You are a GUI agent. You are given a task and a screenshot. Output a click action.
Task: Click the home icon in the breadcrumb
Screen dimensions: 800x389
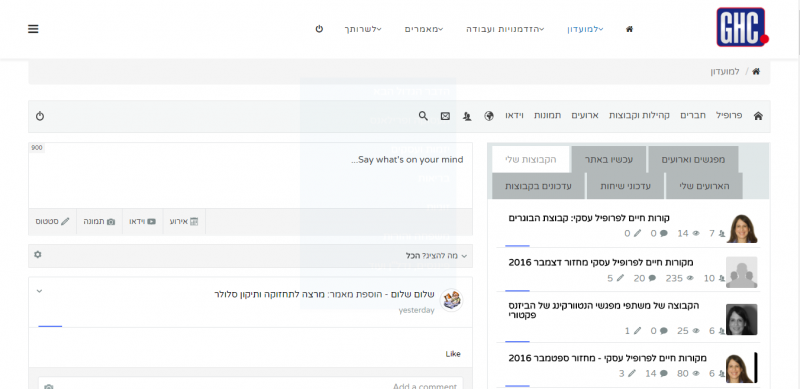[x=756, y=71]
